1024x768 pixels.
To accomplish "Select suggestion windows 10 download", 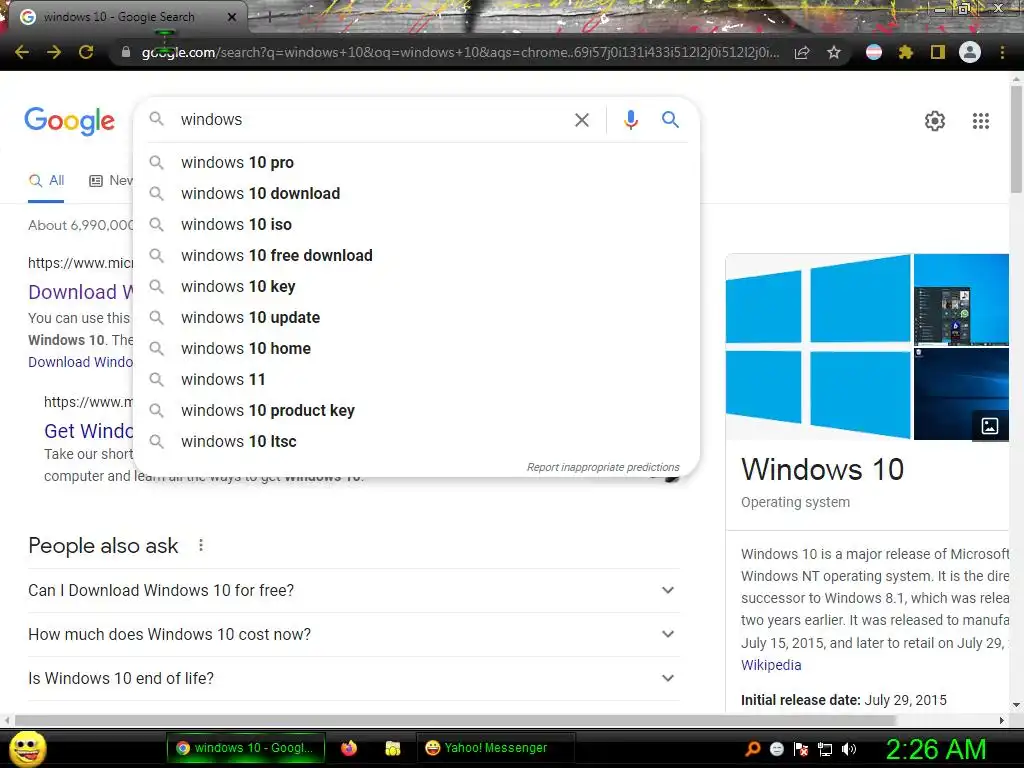I will tap(416, 193).
